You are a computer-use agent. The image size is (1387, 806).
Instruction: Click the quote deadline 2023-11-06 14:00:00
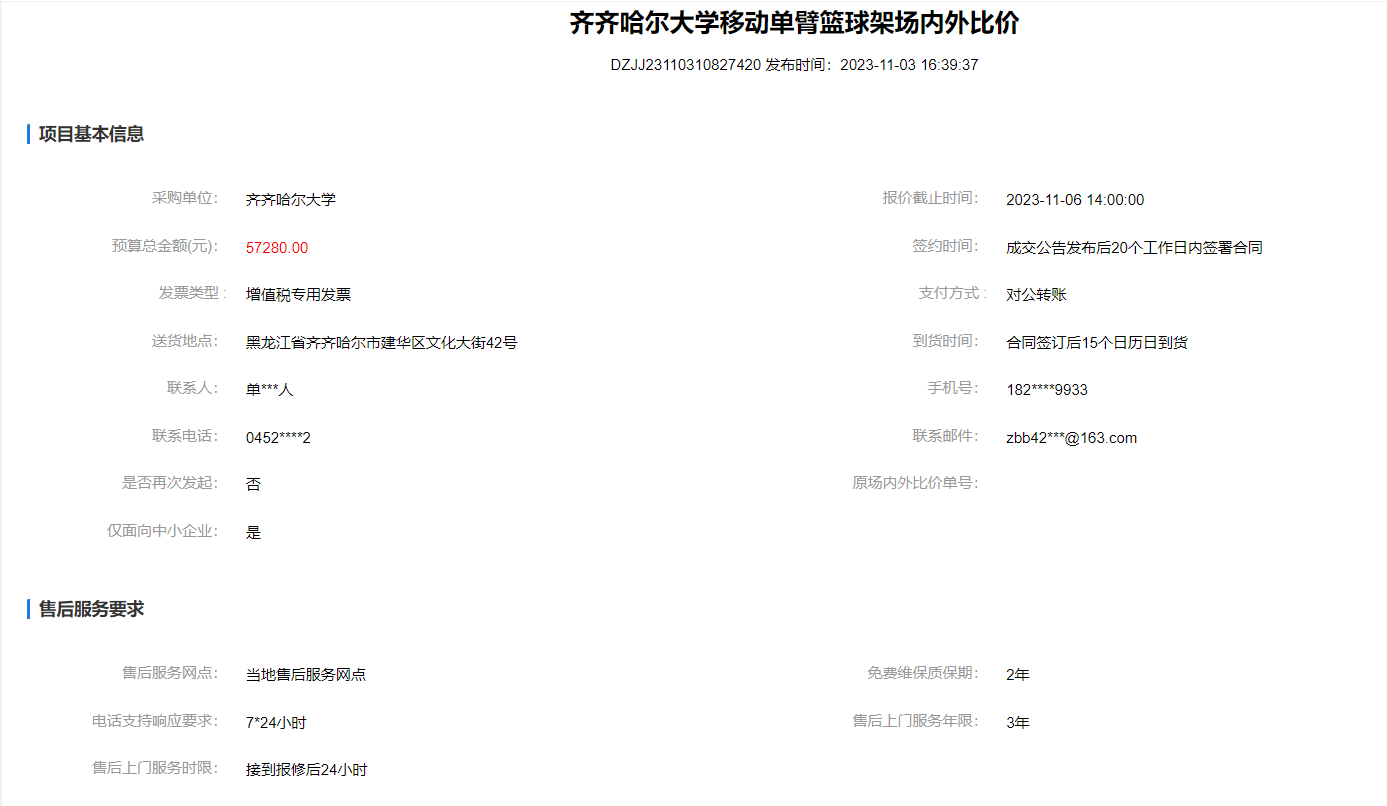1075,200
